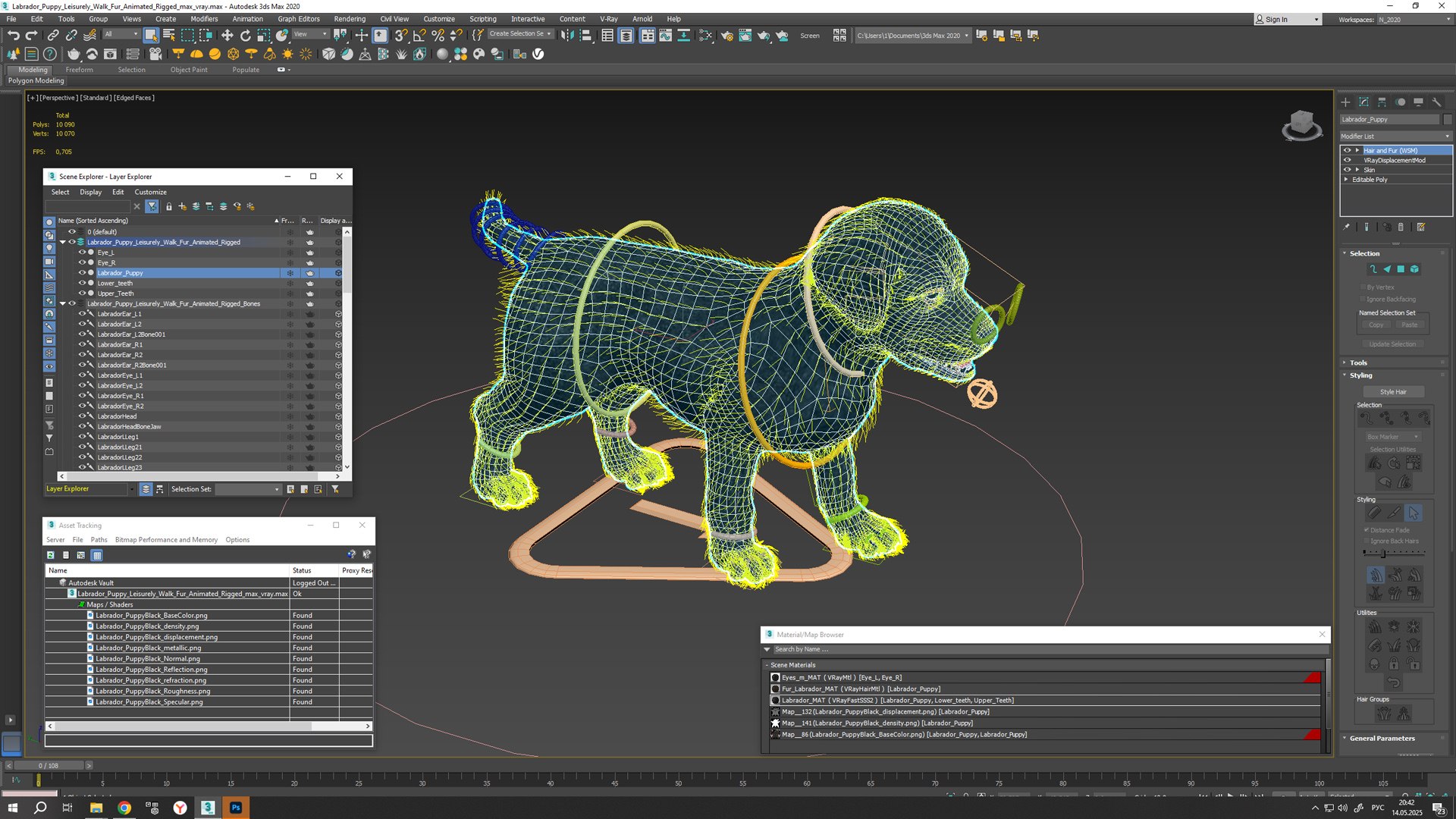Open Paths menu in Asset Tracking
The height and width of the screenshot is (819, 1456).
[99, 540]
